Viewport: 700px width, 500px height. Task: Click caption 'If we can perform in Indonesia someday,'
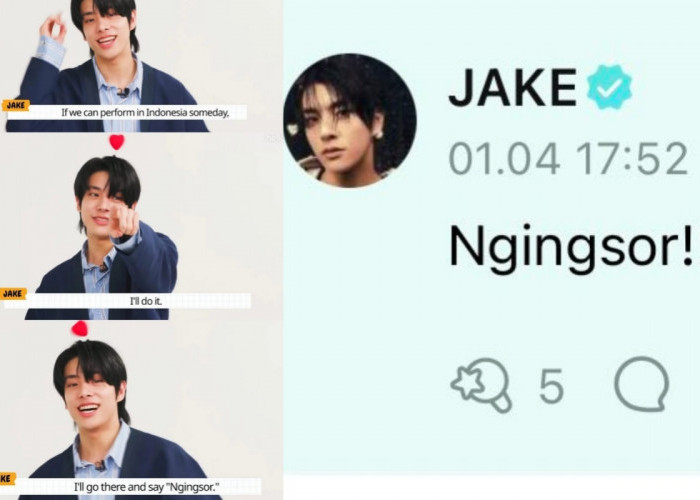point(145,112)
